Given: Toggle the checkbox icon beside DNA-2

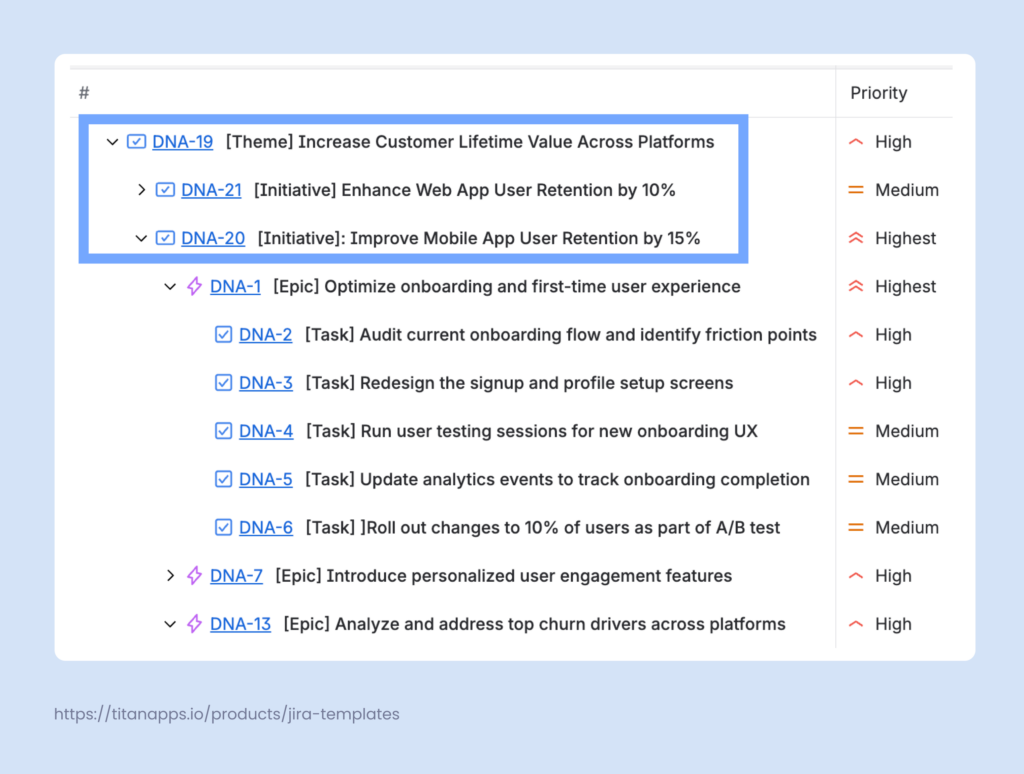Looking at the screenshot, I should pos(224,334).
